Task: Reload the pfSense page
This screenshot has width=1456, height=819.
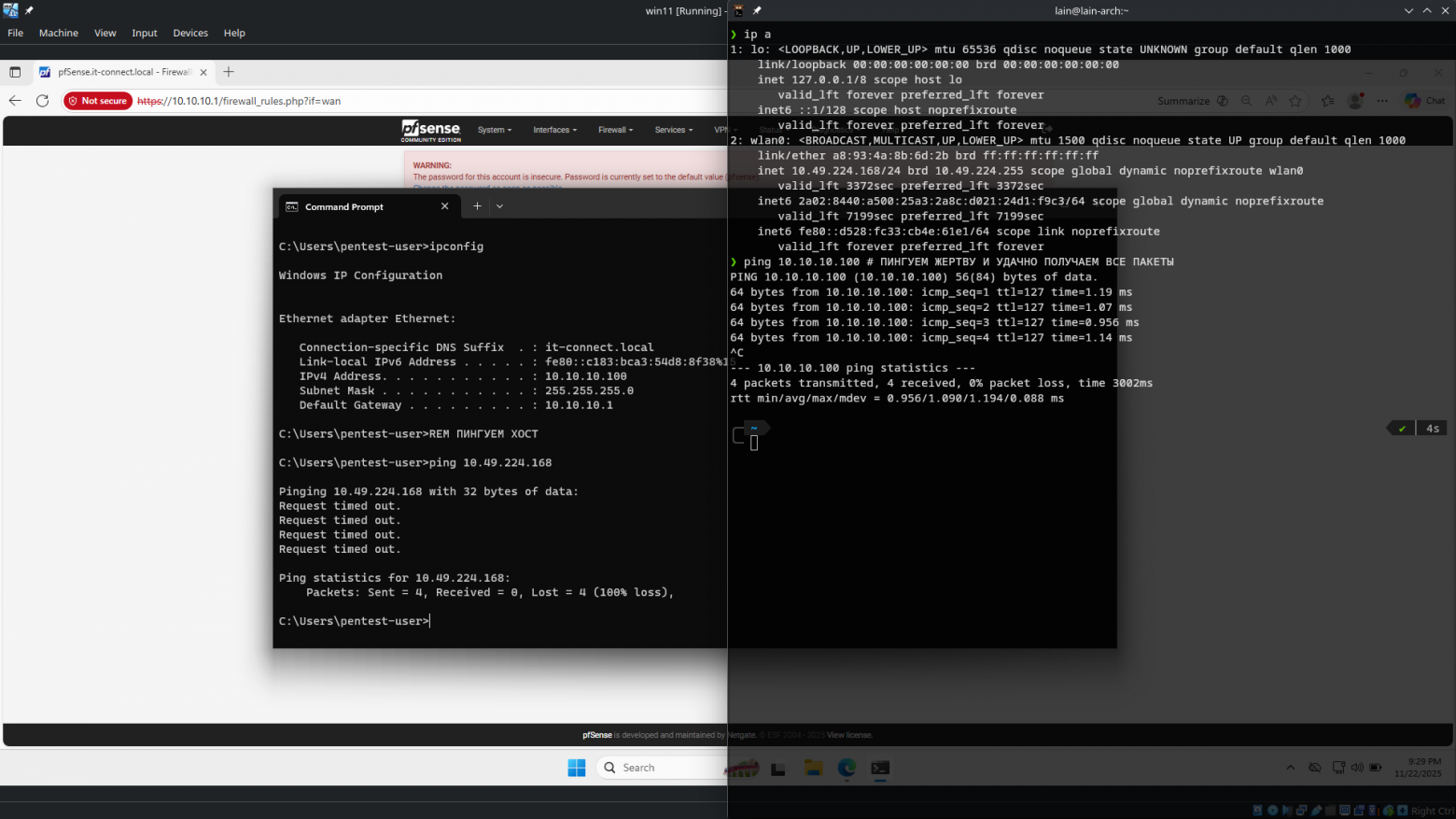Action: coord(42,101)
